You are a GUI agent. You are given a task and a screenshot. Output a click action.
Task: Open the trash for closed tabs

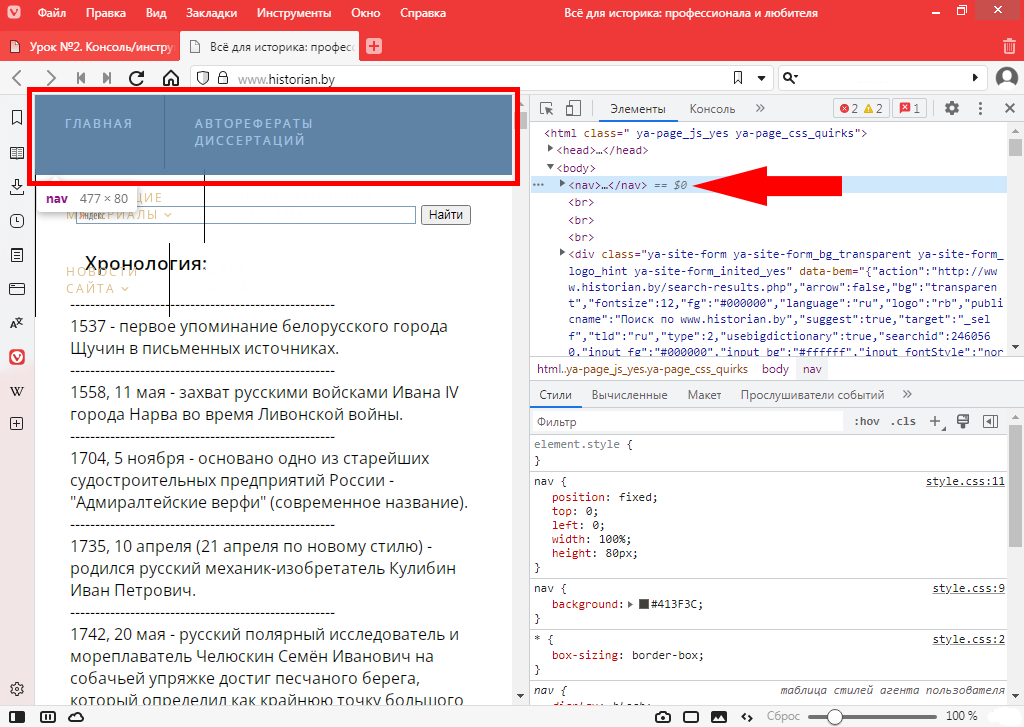[x=1008, y=46]
